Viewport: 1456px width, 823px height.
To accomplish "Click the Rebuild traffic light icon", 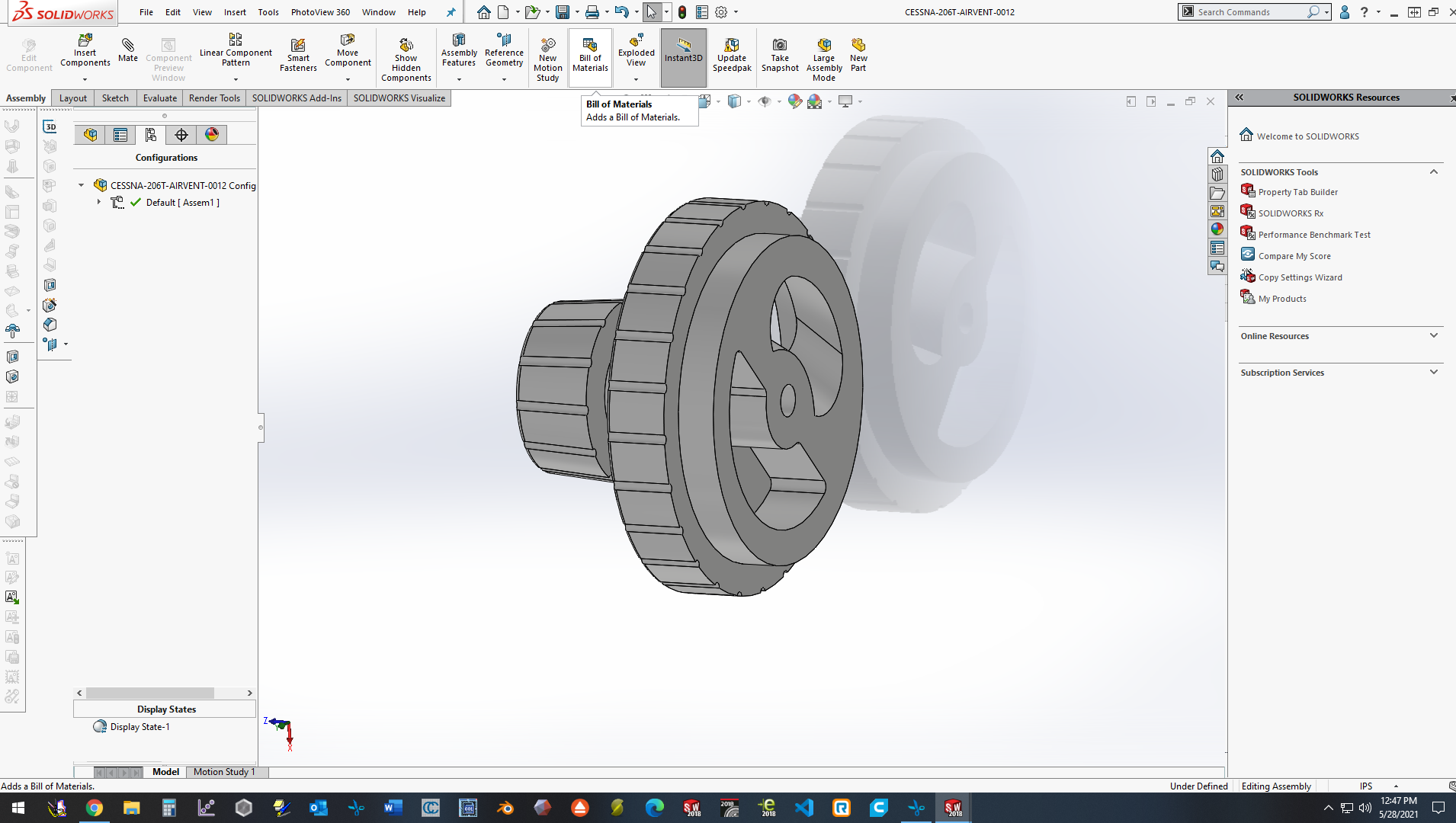I will coord(682,12).
